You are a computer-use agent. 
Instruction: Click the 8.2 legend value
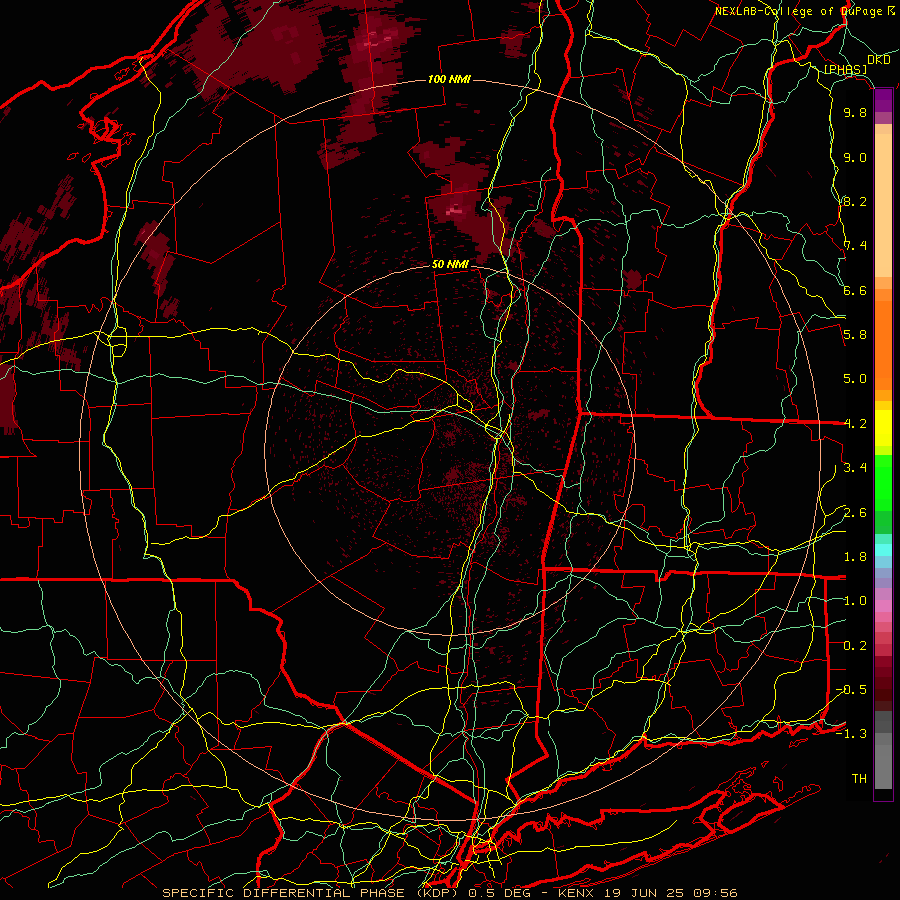tap(855, 201)
